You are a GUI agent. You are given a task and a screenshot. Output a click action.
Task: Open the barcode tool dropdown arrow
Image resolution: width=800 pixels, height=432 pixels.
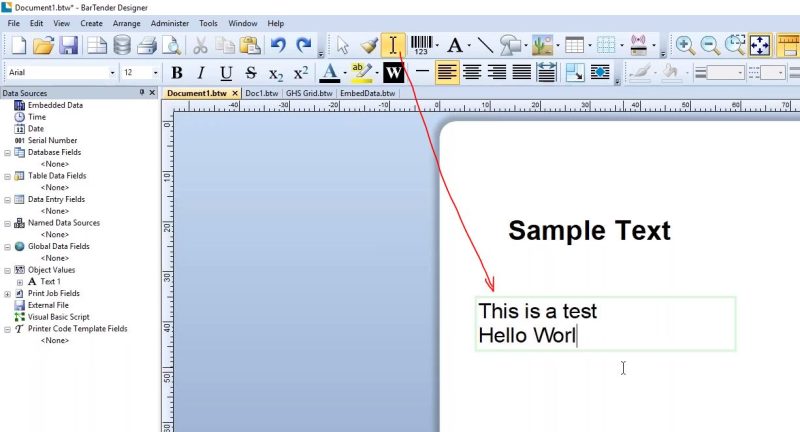point(437,46)
